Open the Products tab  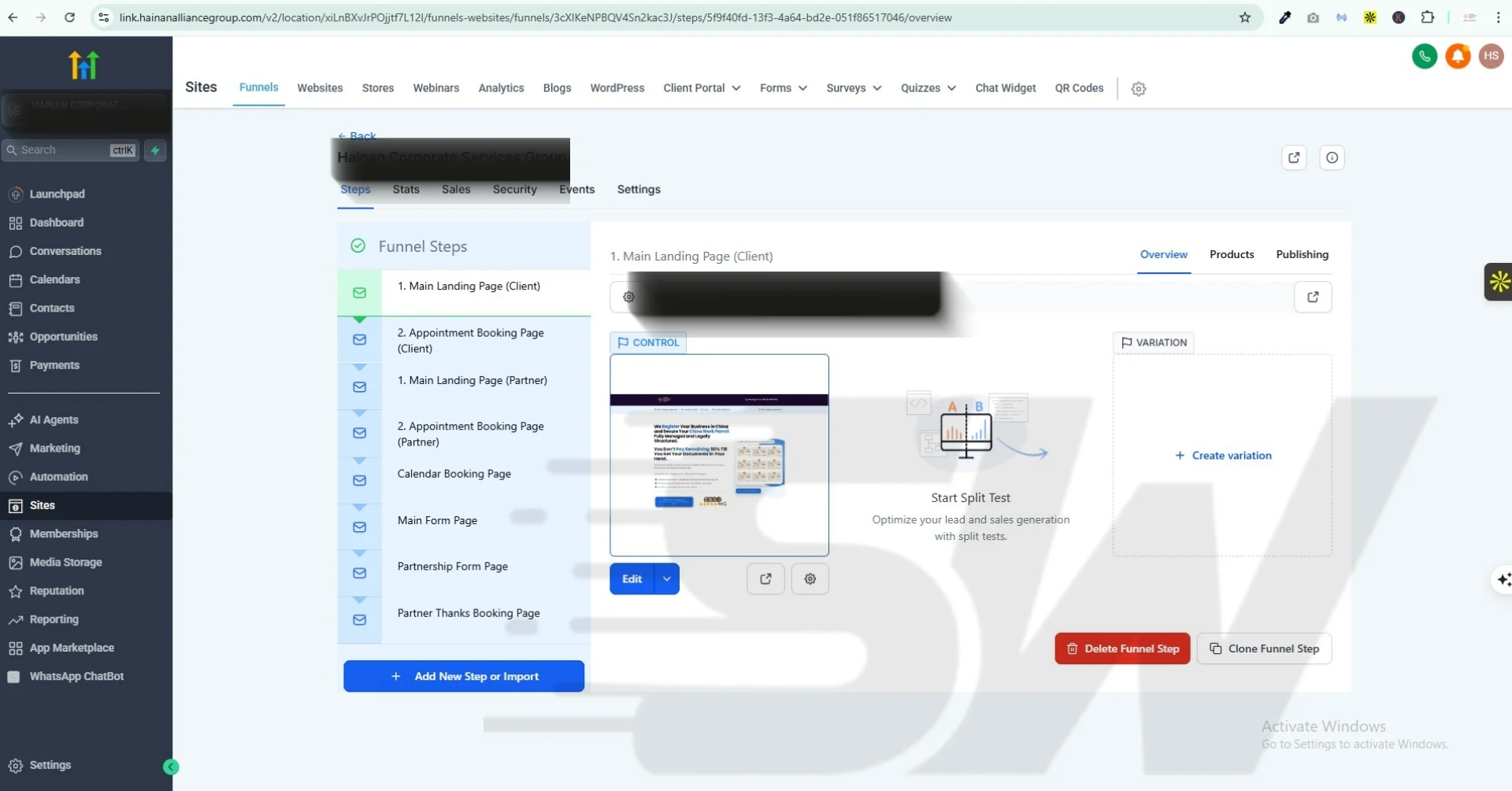[x=1232, y=254]
